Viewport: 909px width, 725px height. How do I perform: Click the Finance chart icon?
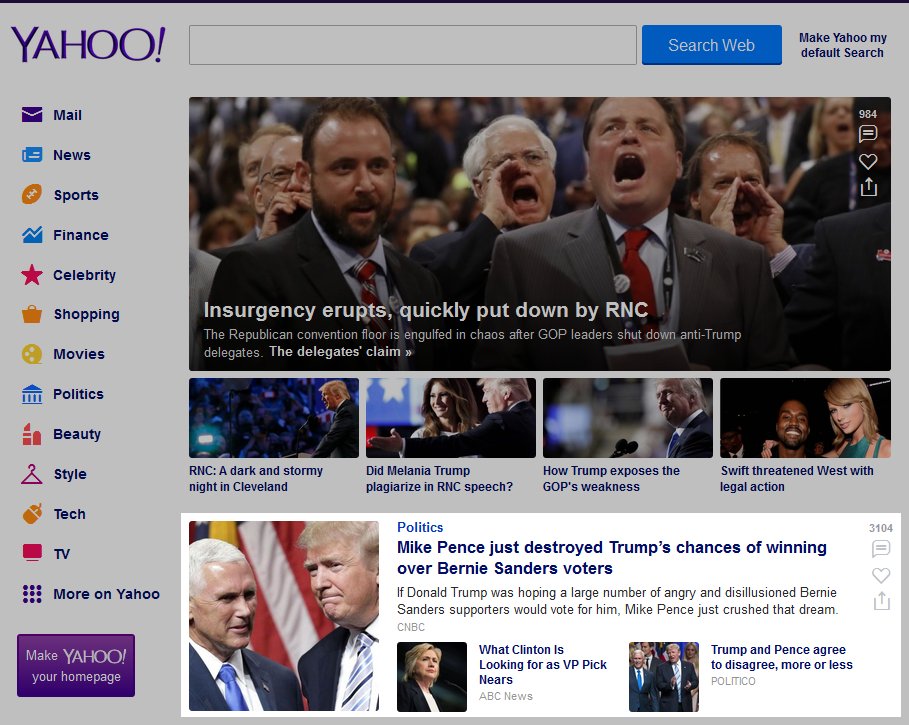[32, 234]
